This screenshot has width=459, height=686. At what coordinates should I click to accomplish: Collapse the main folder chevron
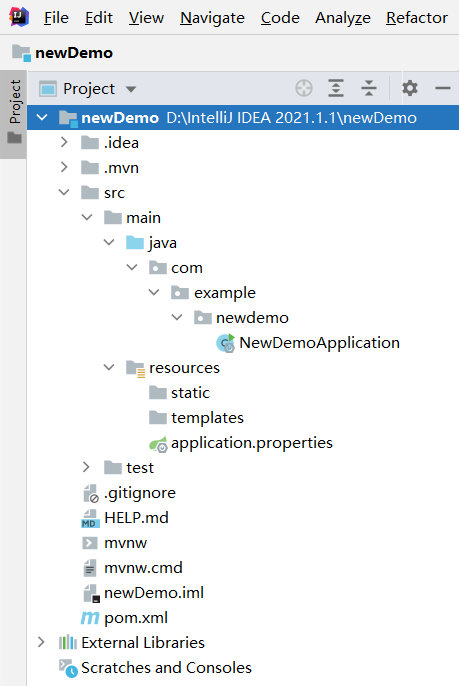(x=87, y=217)
